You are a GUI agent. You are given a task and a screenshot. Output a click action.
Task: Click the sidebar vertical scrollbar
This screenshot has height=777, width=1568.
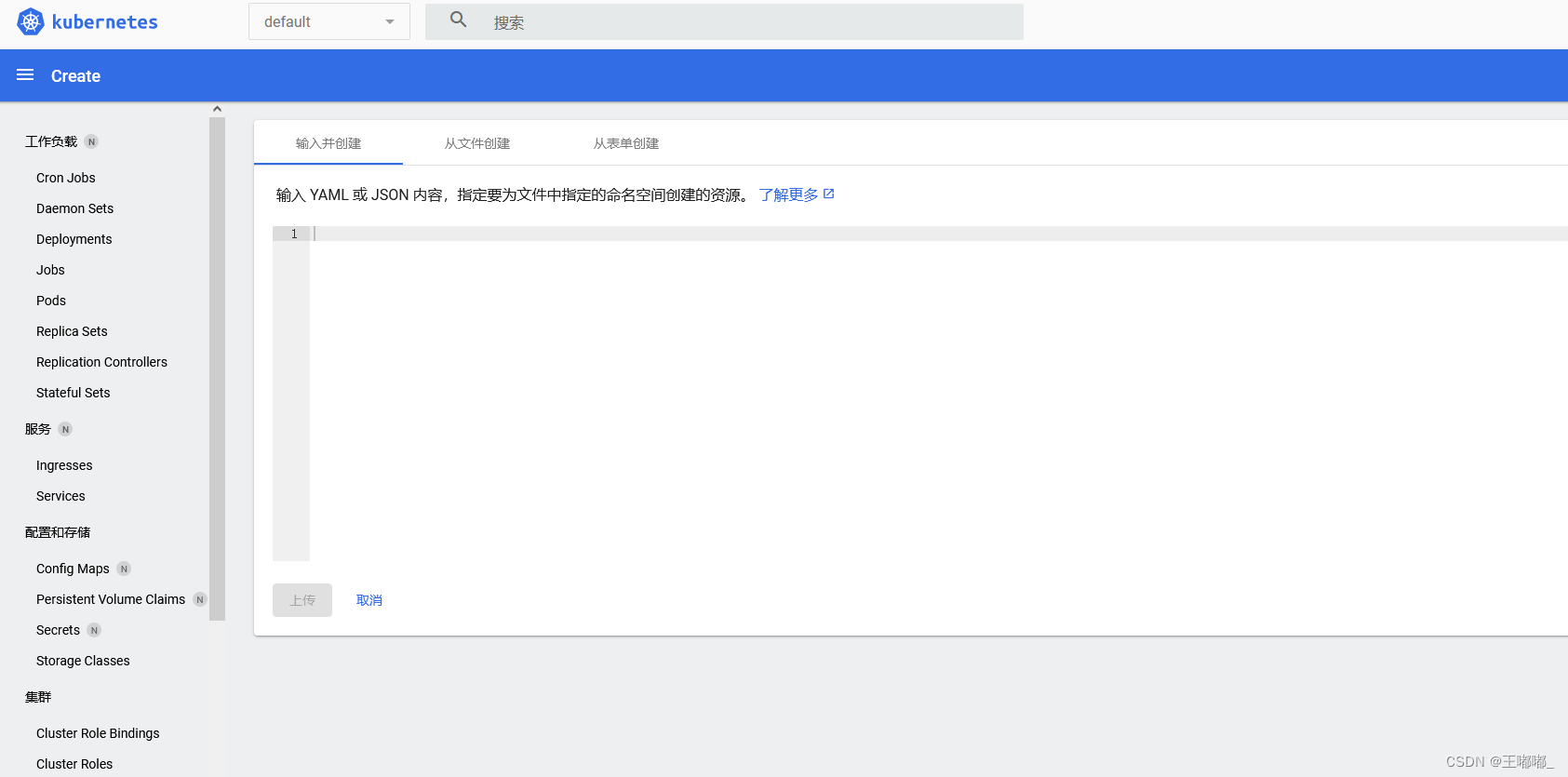[217, 368]
